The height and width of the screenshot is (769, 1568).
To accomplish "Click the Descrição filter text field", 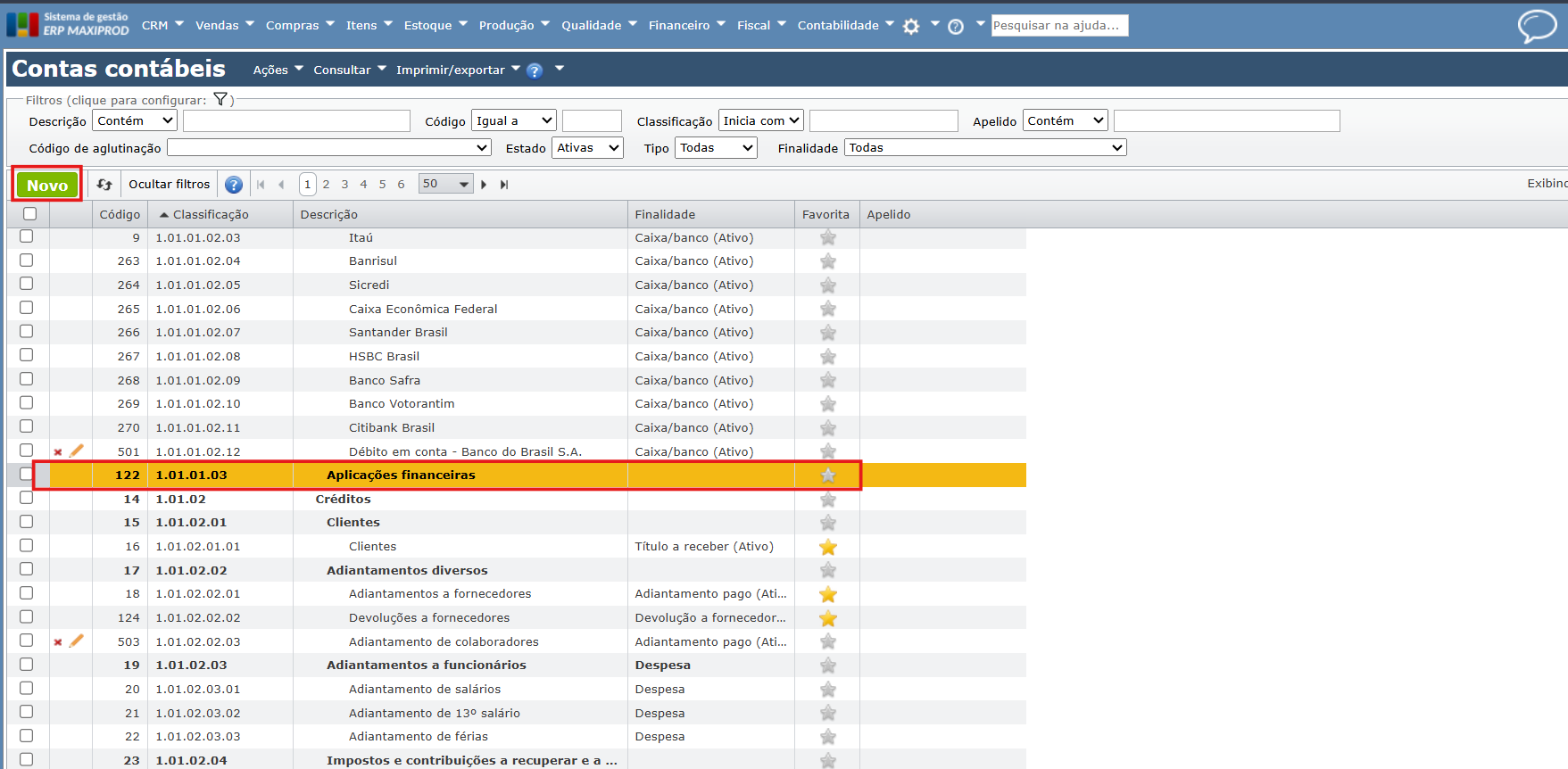I will [x=296, y=121].
